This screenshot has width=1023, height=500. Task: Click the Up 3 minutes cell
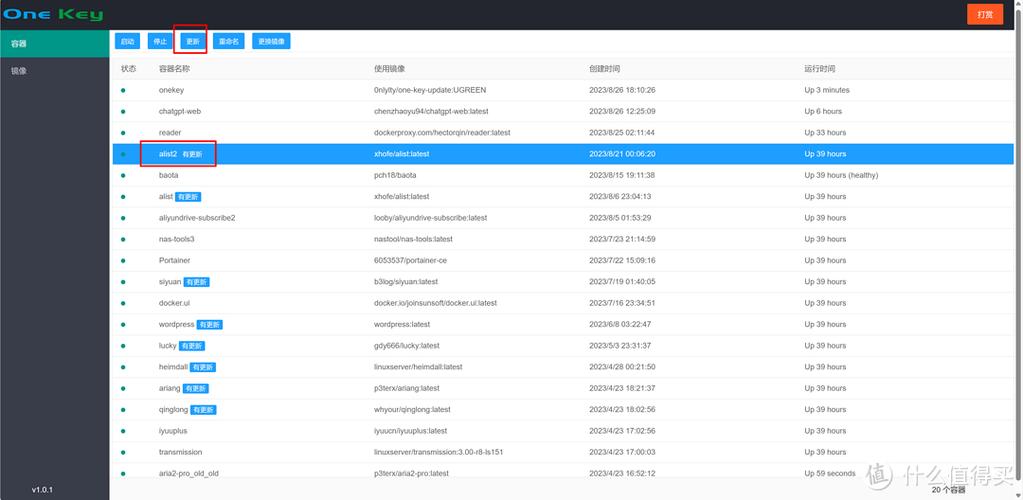point(827,90)
